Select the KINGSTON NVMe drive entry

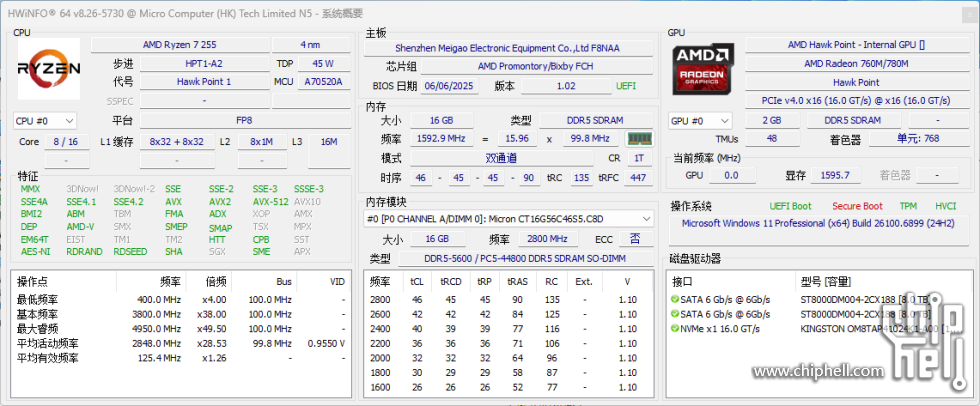[860, 328]
